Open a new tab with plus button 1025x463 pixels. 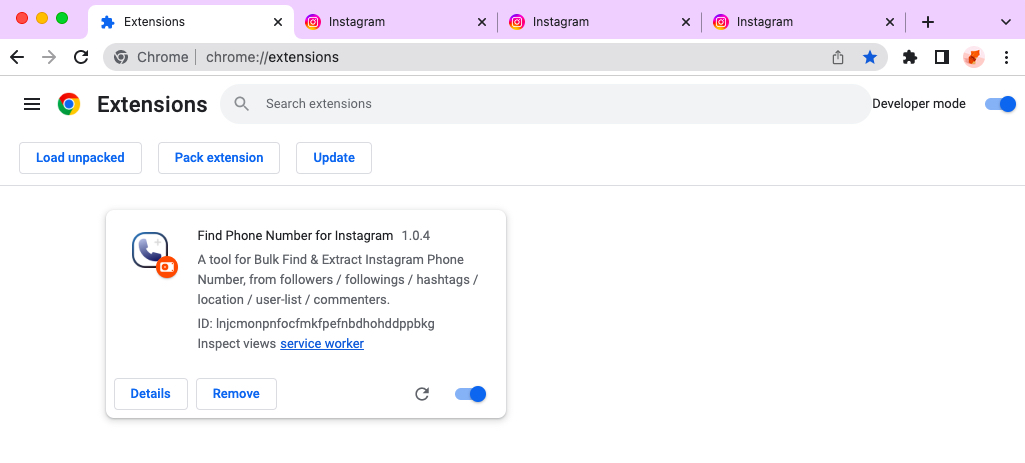pyautogui.click(x=928, y=21)
